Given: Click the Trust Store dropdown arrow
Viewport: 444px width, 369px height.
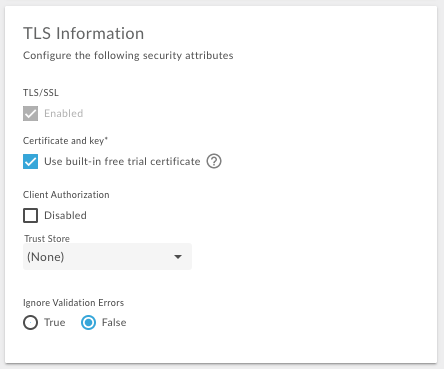Looking at the screenshot, I should pyautogui.click(x=178, y=257).
